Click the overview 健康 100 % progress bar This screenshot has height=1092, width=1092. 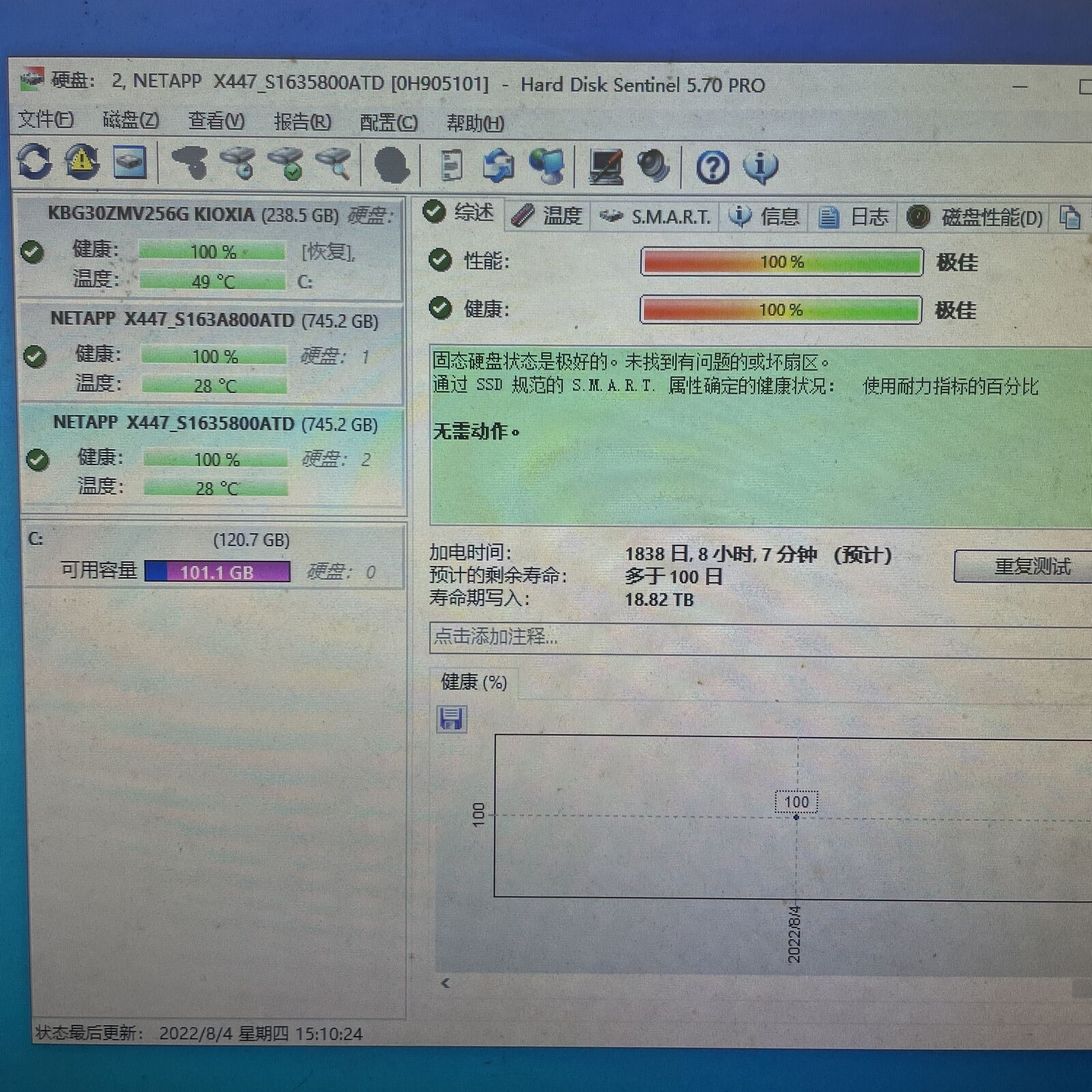coord(781,310)
